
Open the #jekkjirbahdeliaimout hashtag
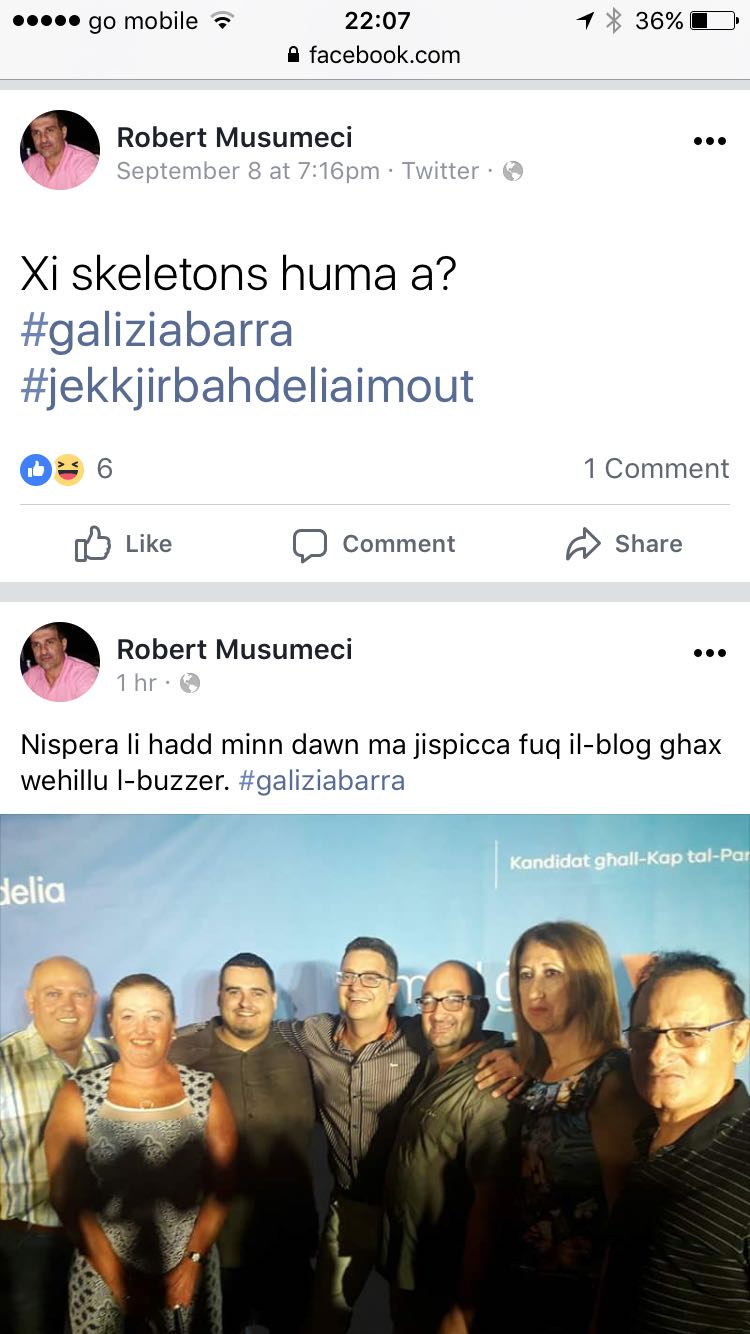pos(247,386)
